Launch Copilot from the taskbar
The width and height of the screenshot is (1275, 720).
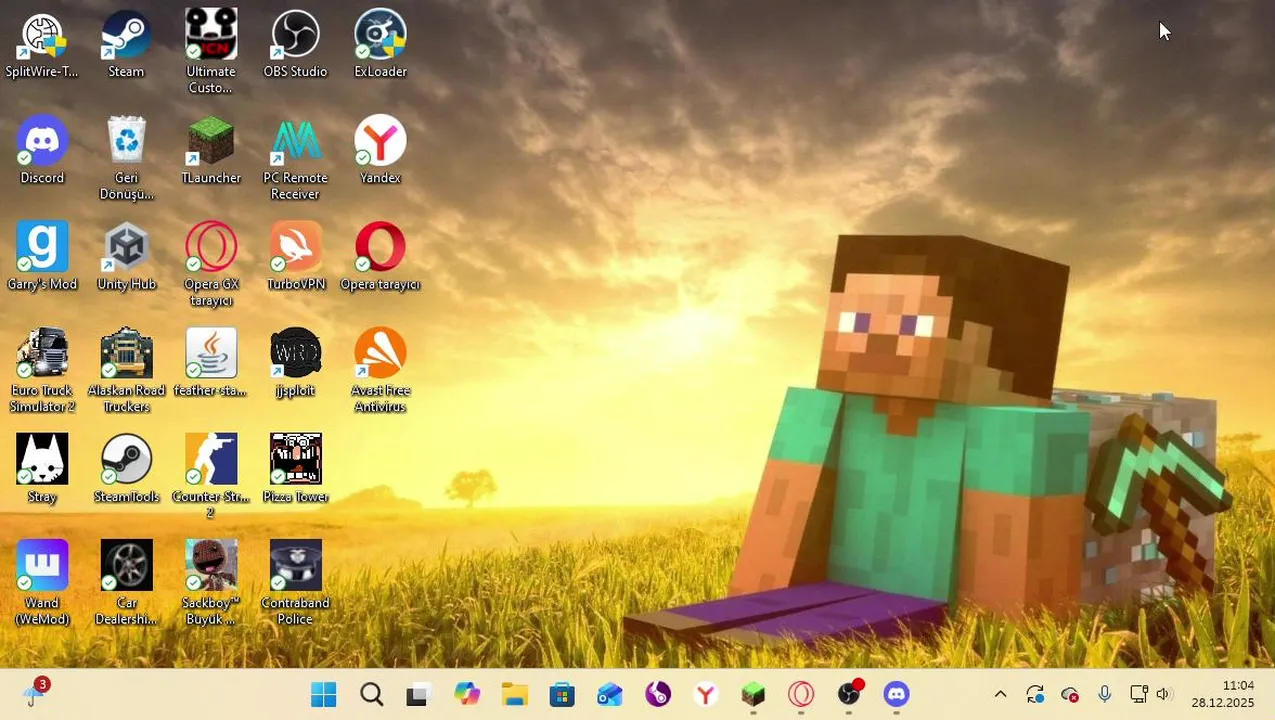click(467, 694)
